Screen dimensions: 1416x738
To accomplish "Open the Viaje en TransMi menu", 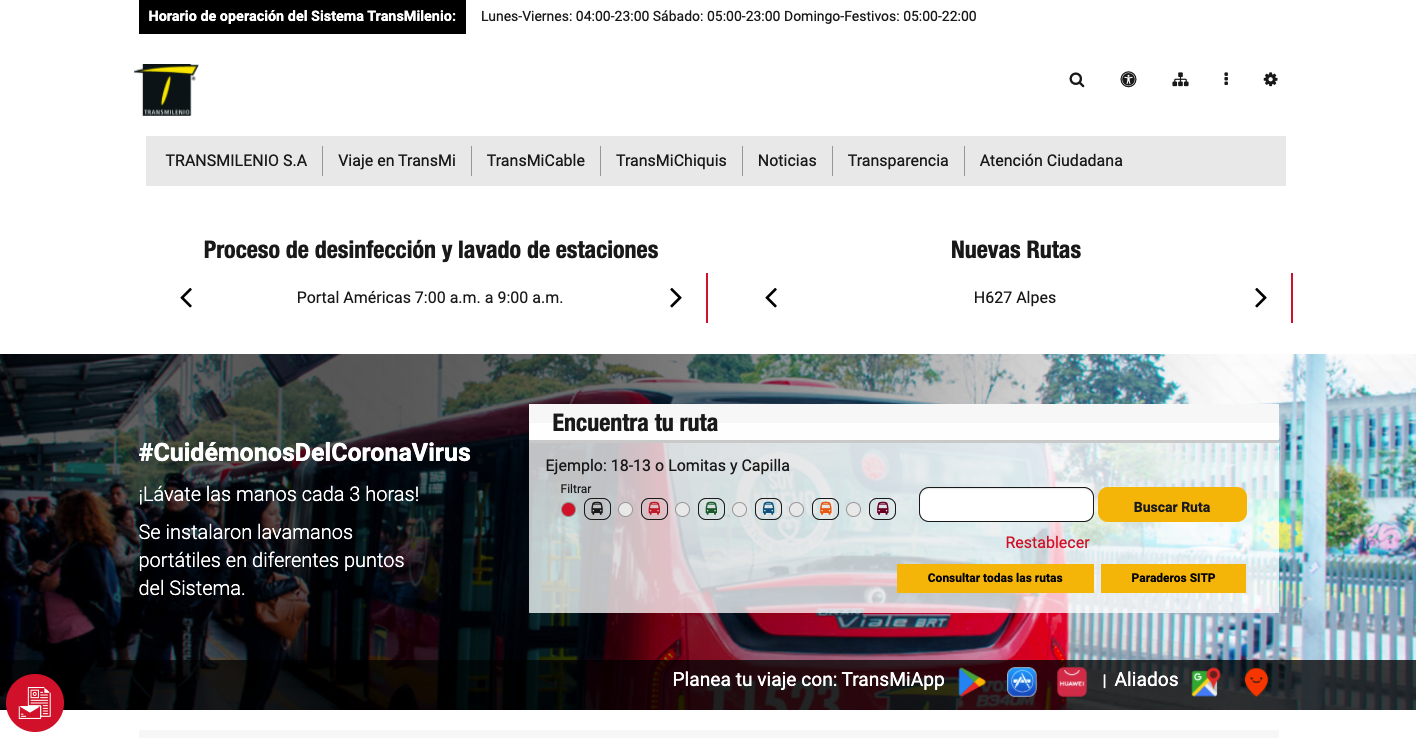I will (x=397, y=160).
